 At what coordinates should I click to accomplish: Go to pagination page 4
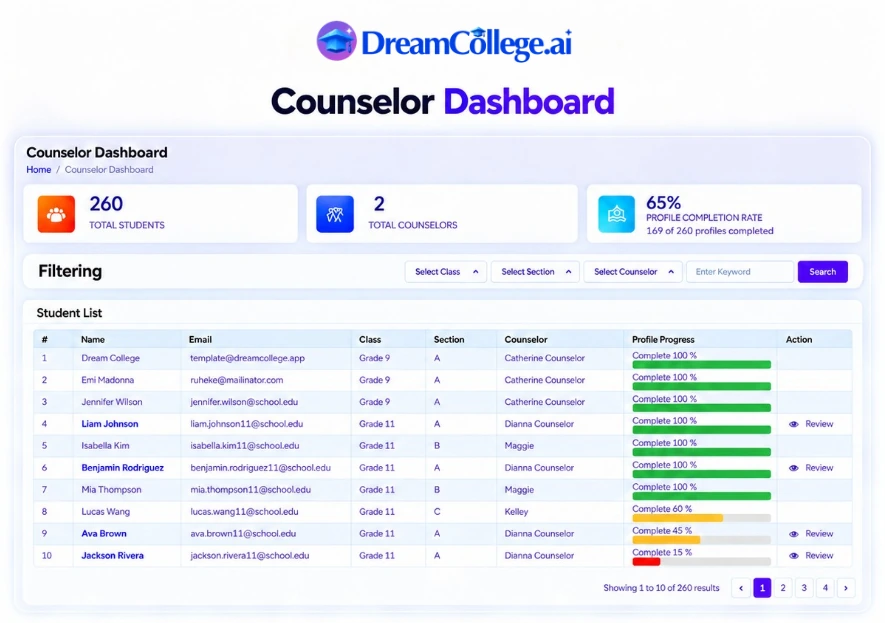pyautogui.click(x=825, y=588)
